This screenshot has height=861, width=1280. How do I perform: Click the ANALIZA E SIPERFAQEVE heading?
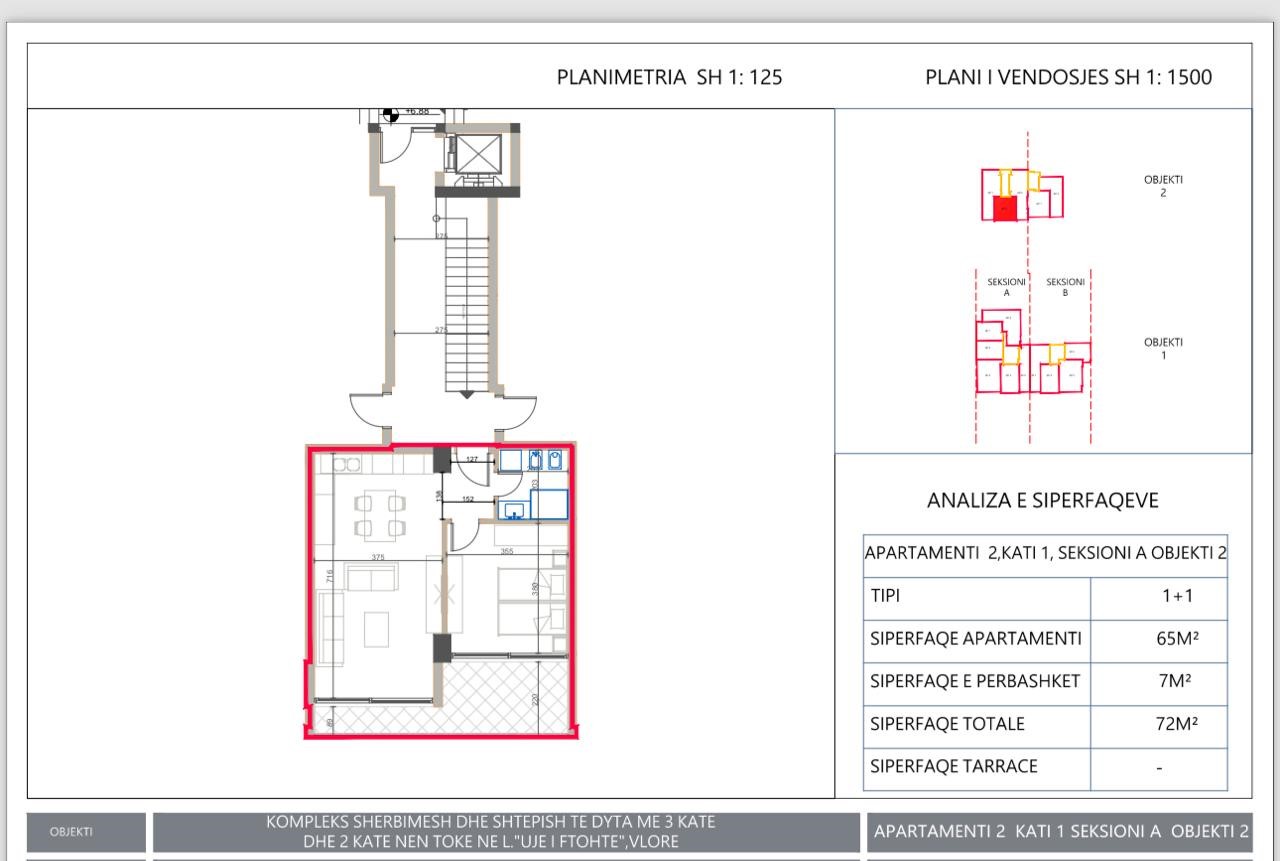coord(1043,499)
